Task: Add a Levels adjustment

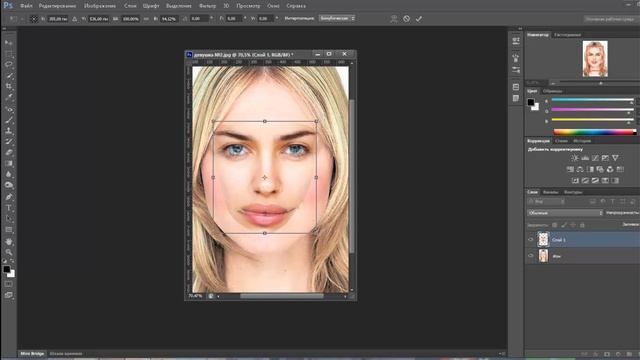Action: (585, 158)
